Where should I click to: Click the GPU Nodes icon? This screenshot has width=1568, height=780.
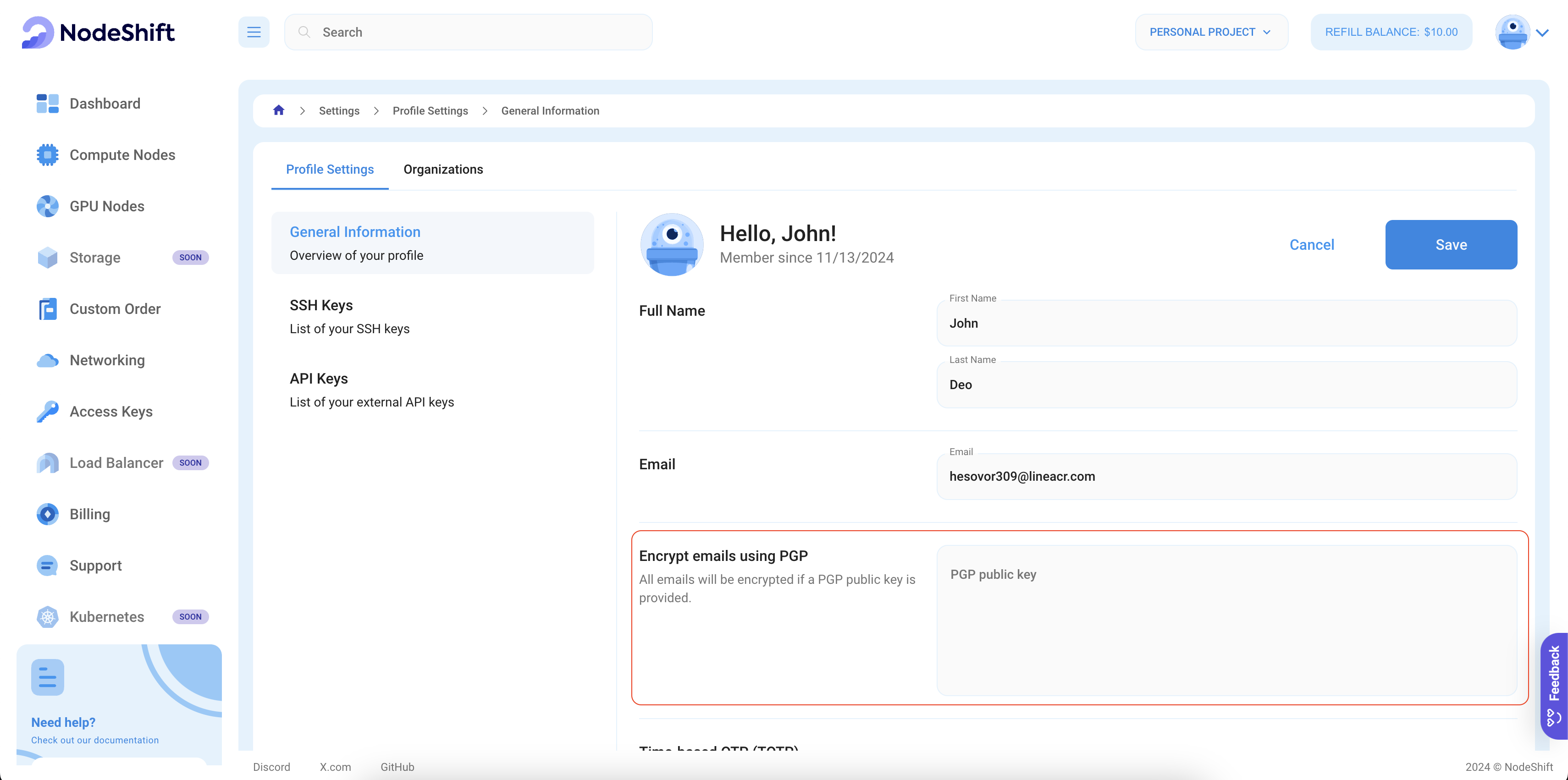[x=47, y=206]
